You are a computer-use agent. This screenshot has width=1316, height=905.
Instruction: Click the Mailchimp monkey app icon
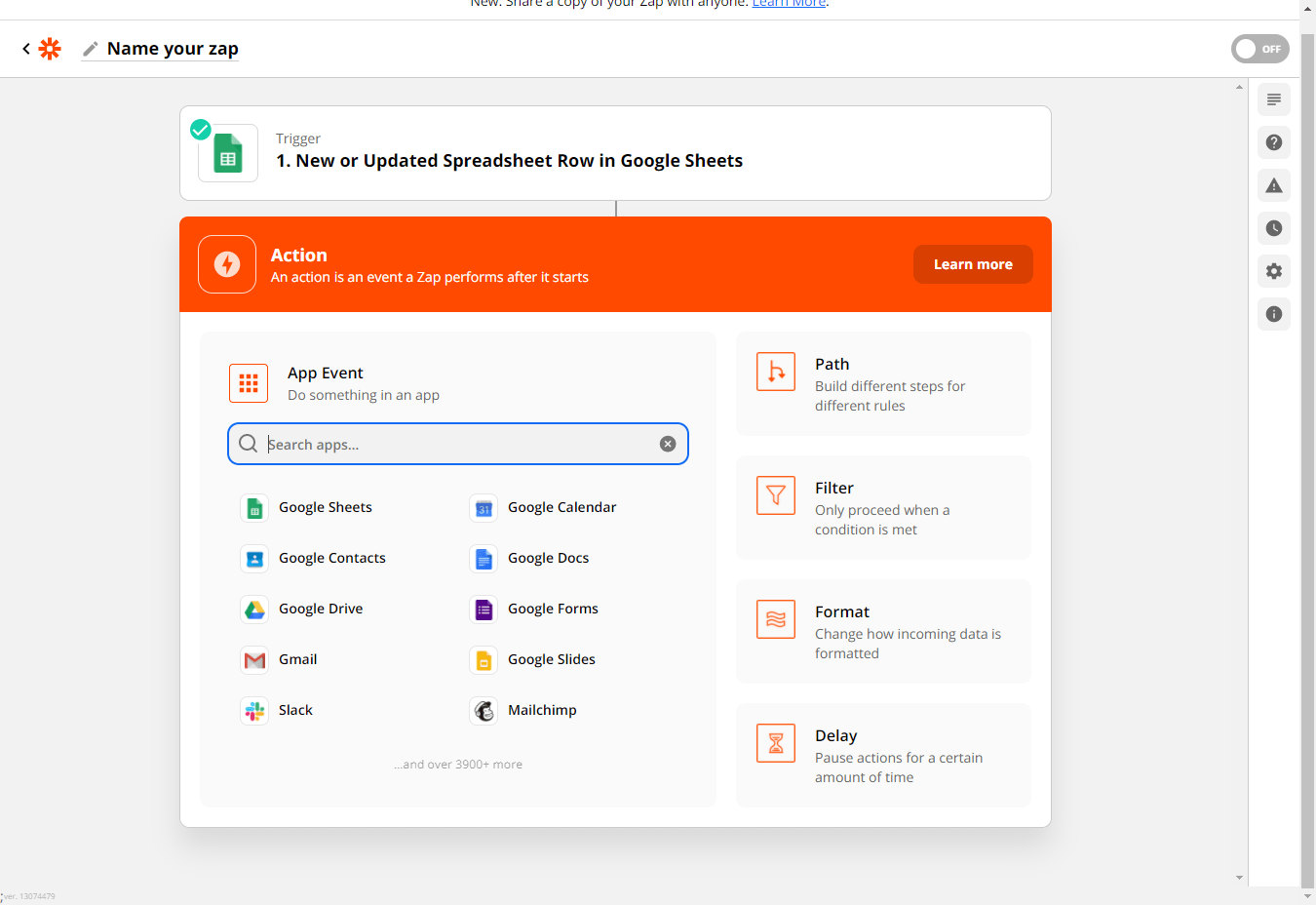484,710
